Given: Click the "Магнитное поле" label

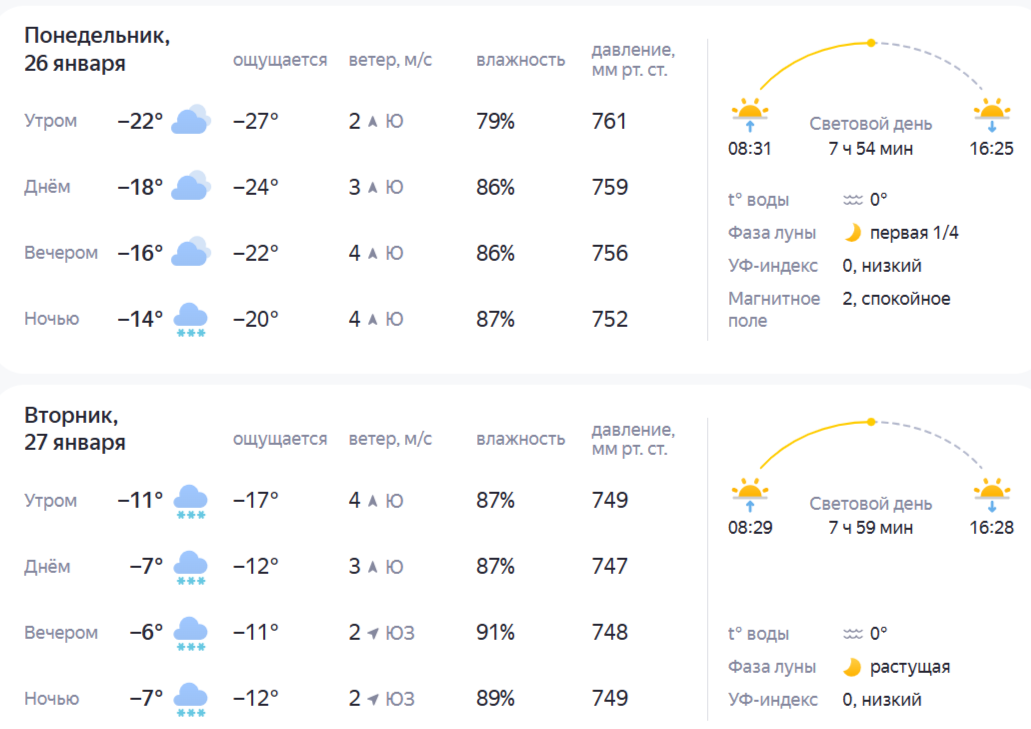Looking at the screenshot, I should pyautogui.click(x=774, y=309).
